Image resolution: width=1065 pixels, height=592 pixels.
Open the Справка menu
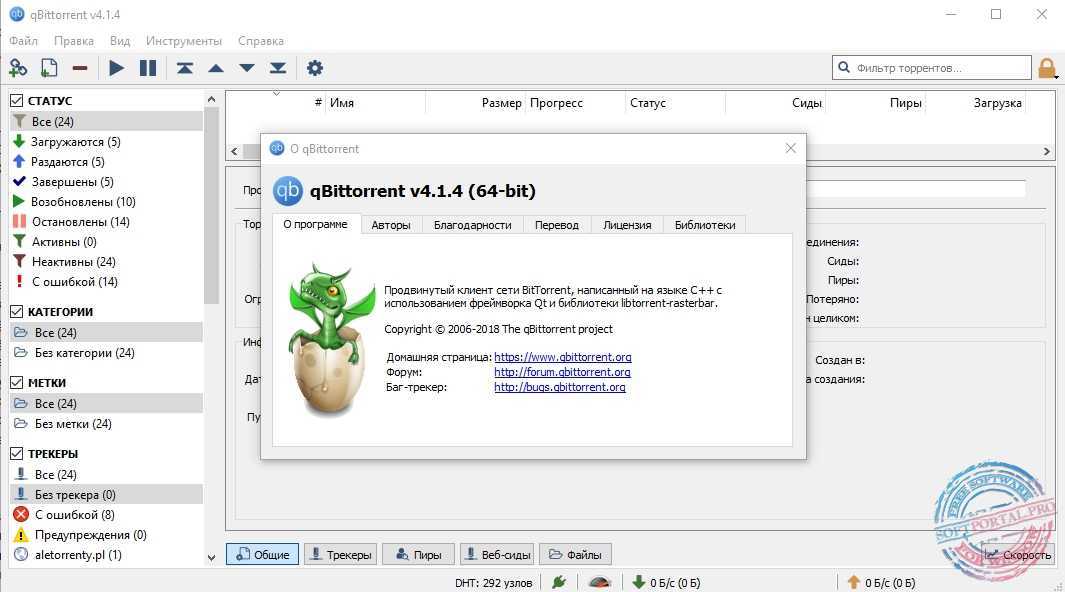(x=261, y=41)
